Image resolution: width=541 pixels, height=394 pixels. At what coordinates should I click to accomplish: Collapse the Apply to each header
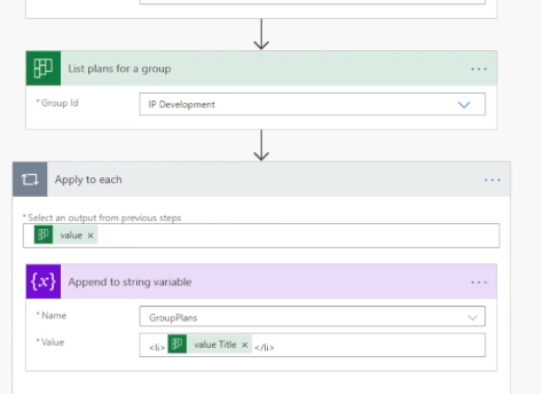pos(262,179)
